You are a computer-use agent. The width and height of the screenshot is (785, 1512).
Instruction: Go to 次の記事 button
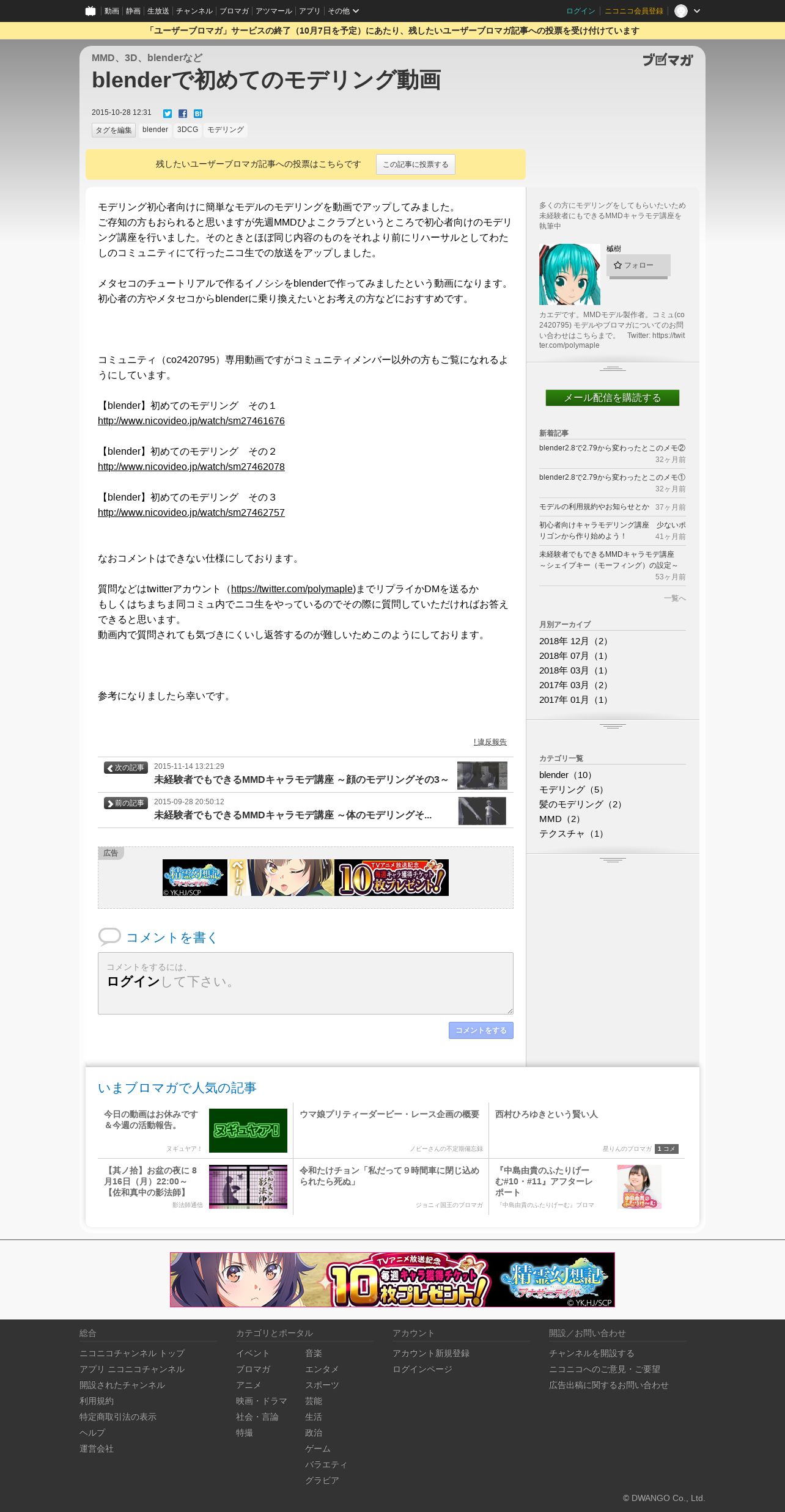[126, 768]
